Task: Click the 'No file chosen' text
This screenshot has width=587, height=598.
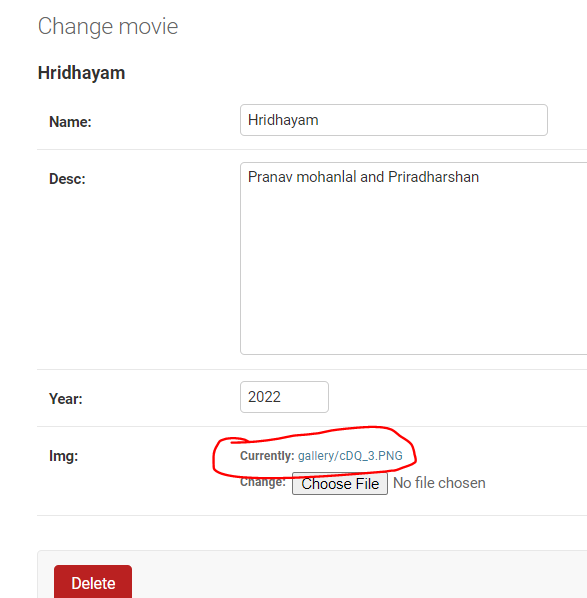Action: click(x=439, y=483)
